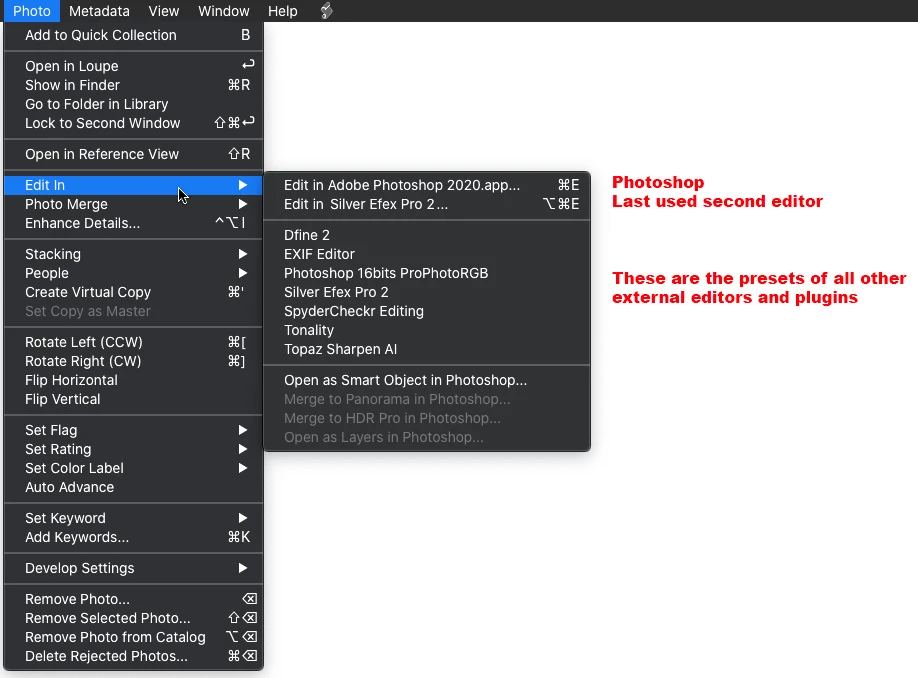The image size is (918, 678).
Task: Choose Enhance Details...
Action: (133, 223)
